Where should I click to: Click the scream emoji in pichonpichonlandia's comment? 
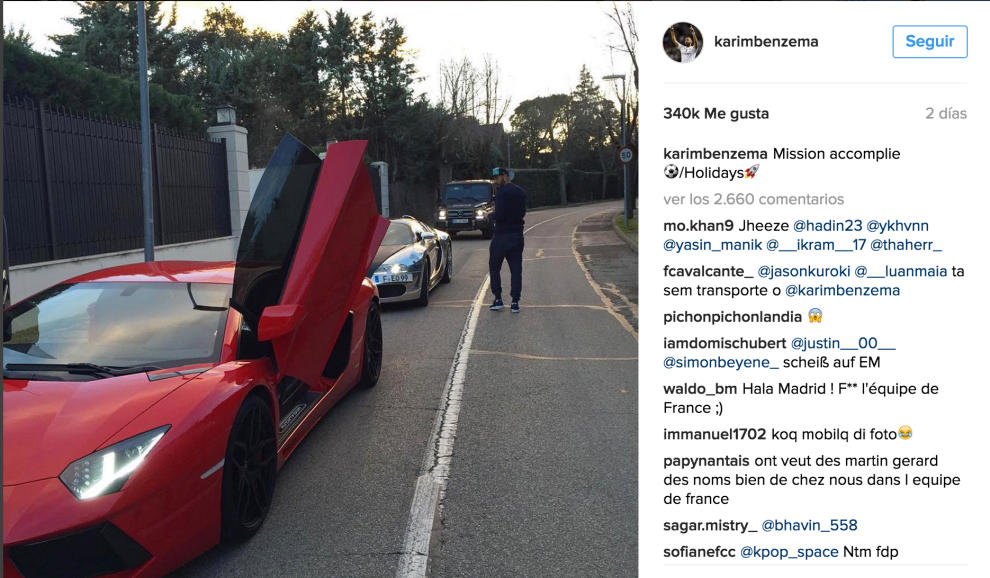pyautogui.click(x=815, y=316)
